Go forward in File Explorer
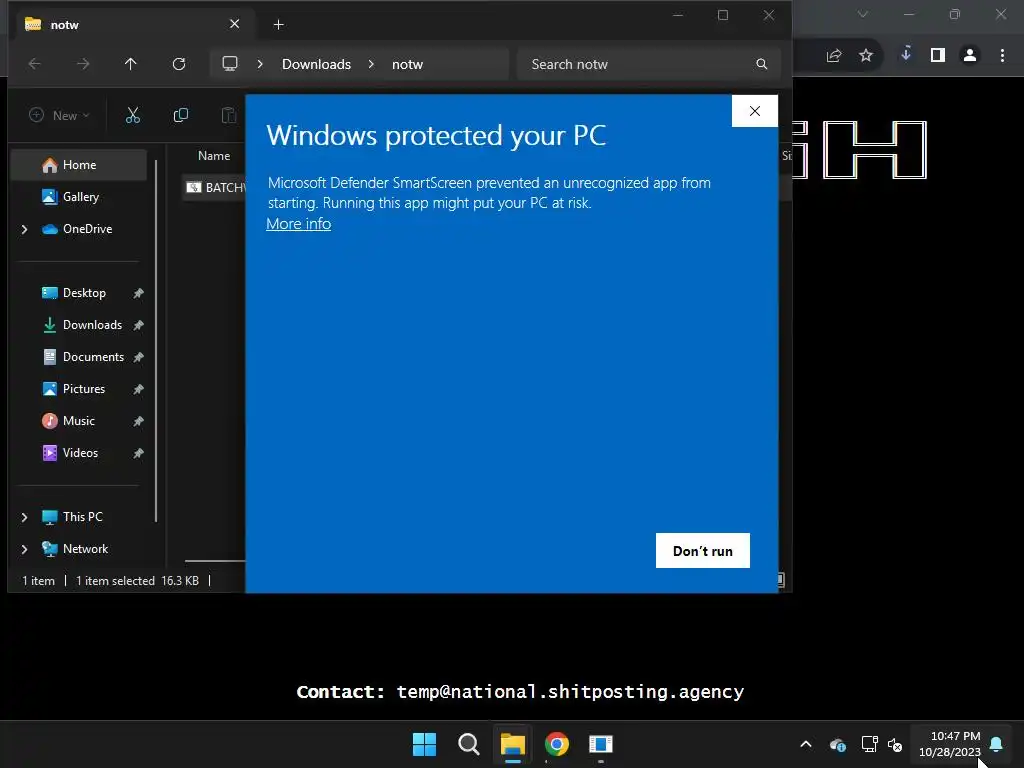The width and height of the screenshot is (1024, 768). (x=83, y=64)
